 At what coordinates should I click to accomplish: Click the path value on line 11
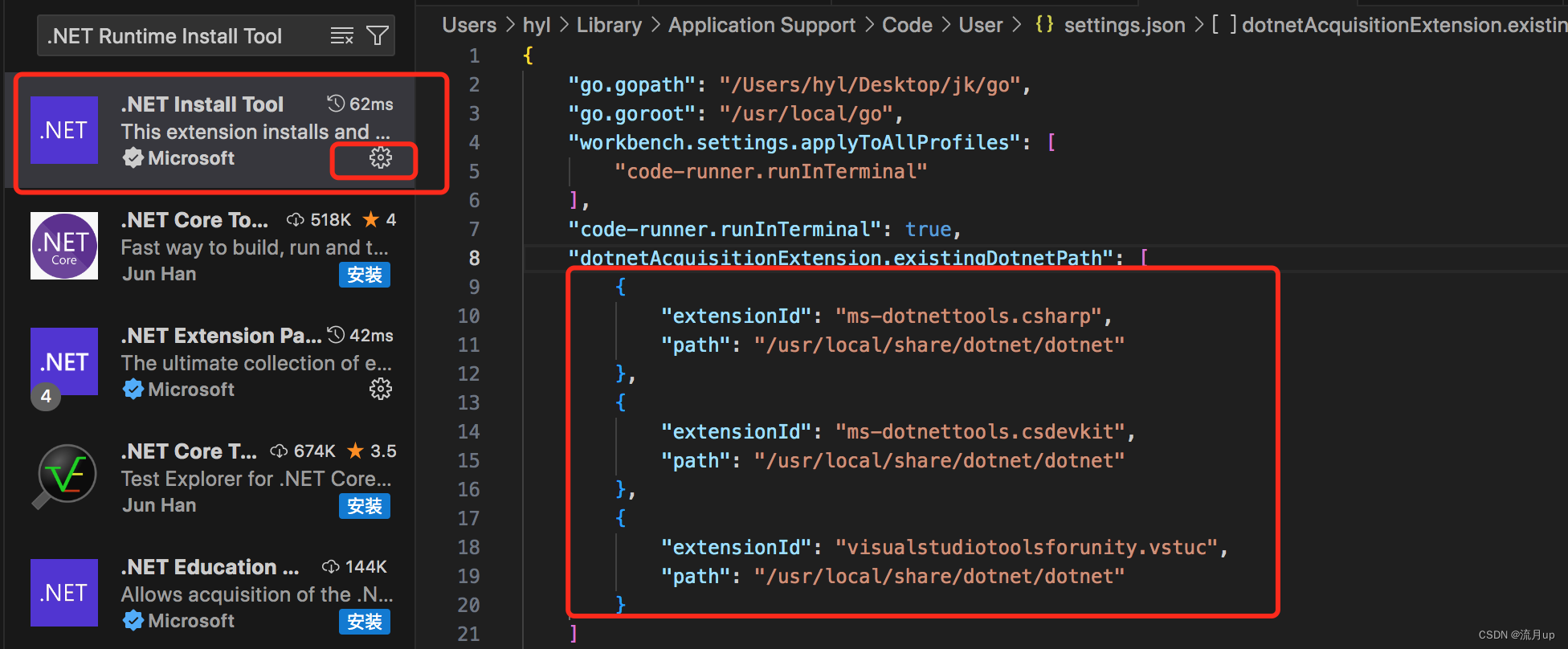(x=939, y=345)
